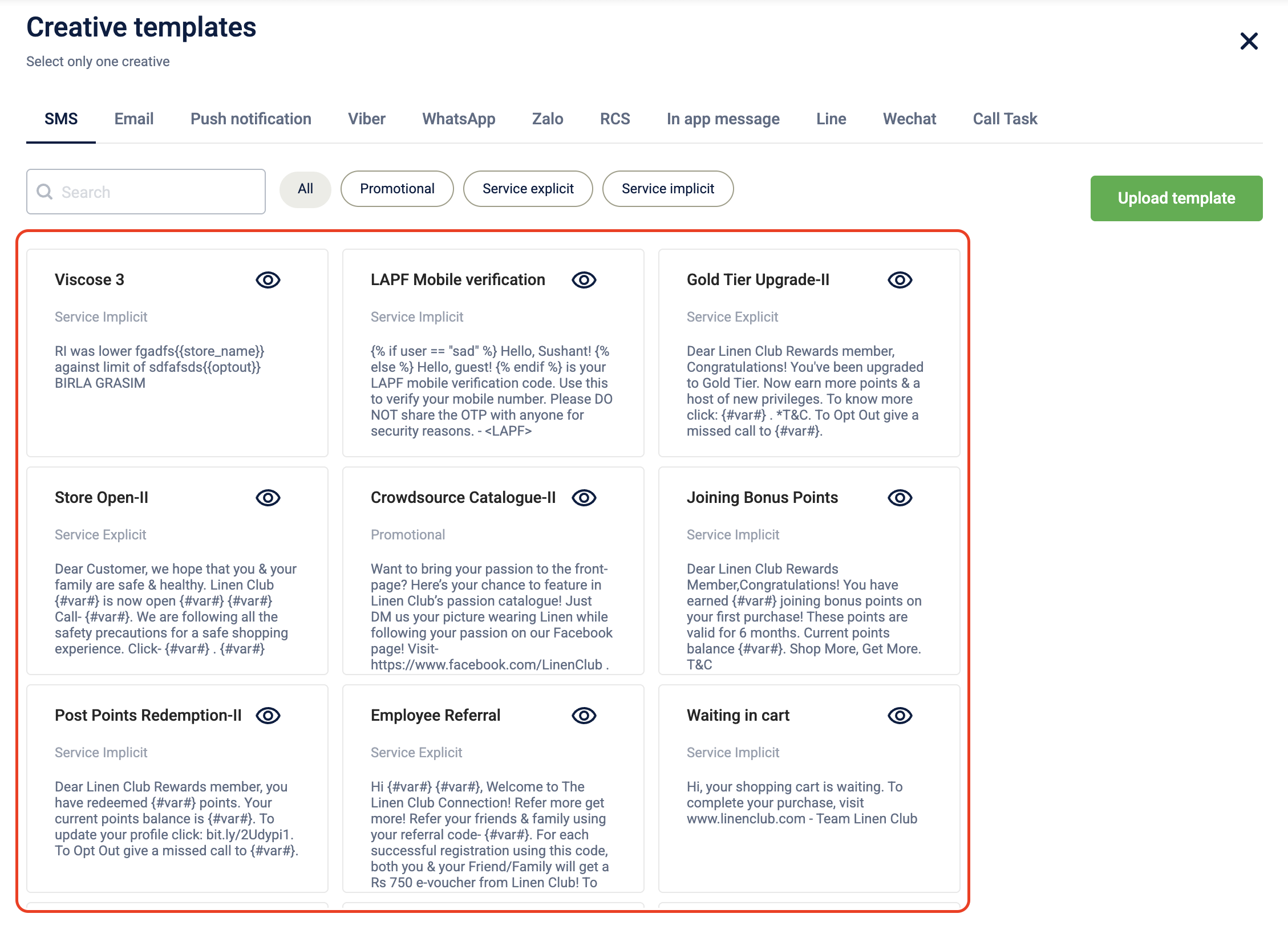Preview the Crowdsource Catalogue-II template

[584, 498]
